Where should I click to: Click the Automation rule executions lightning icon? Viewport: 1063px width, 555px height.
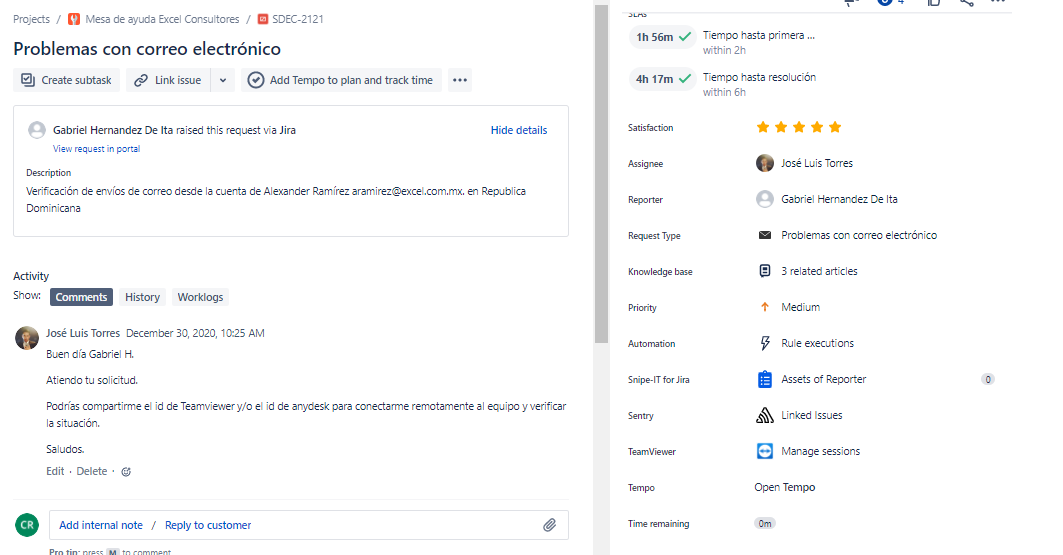pyautogui.click(x=765, y=344)
